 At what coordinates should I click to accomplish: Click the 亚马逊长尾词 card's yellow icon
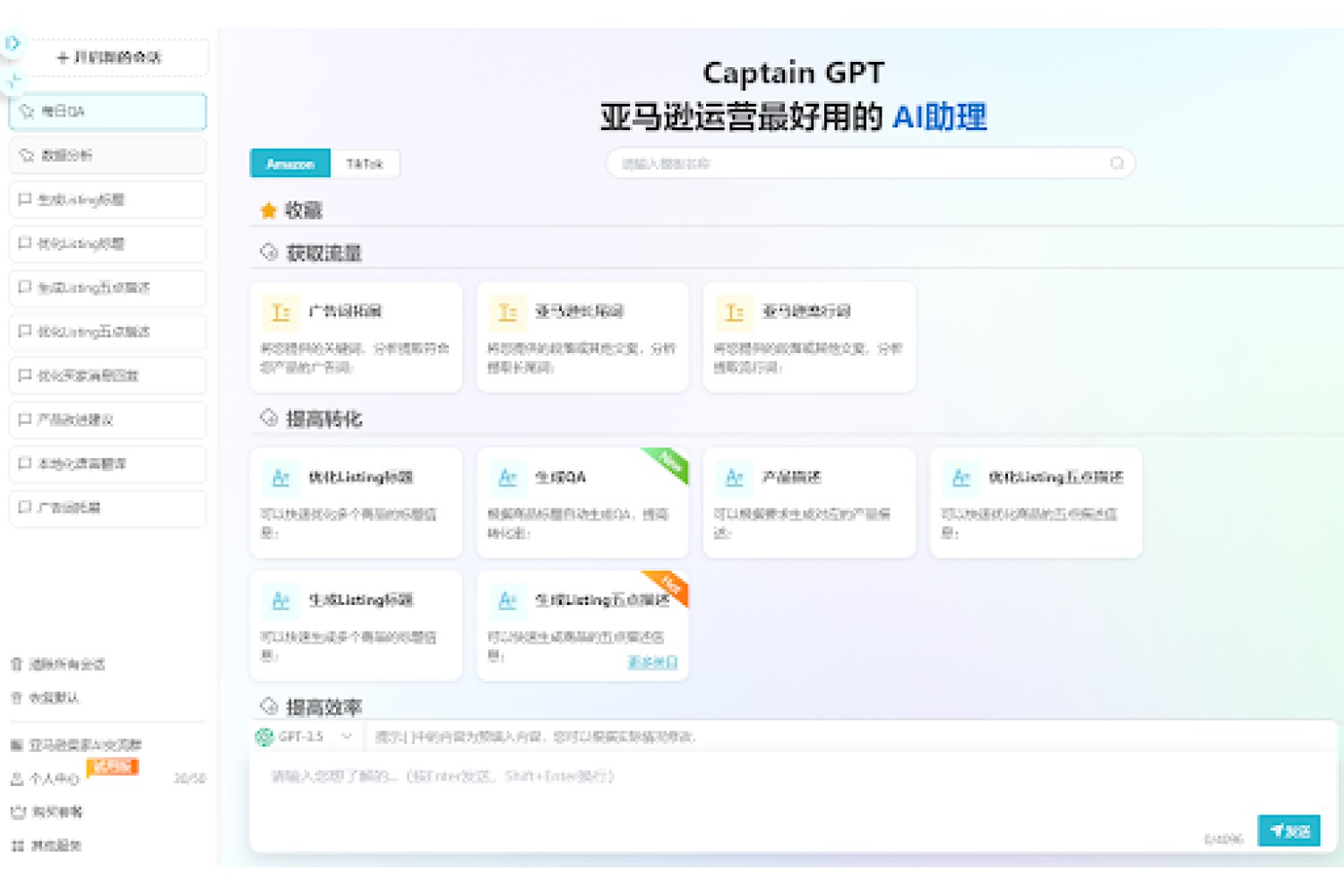click(507, 312)
